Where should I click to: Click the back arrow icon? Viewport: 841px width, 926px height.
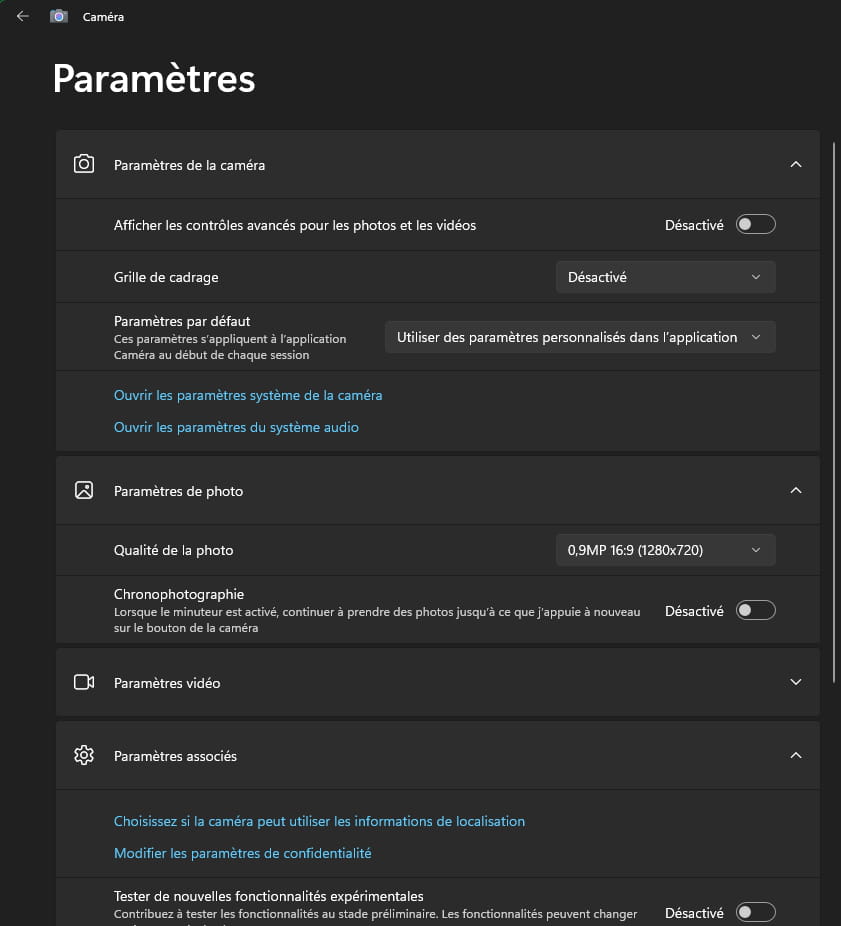[23, 16]
